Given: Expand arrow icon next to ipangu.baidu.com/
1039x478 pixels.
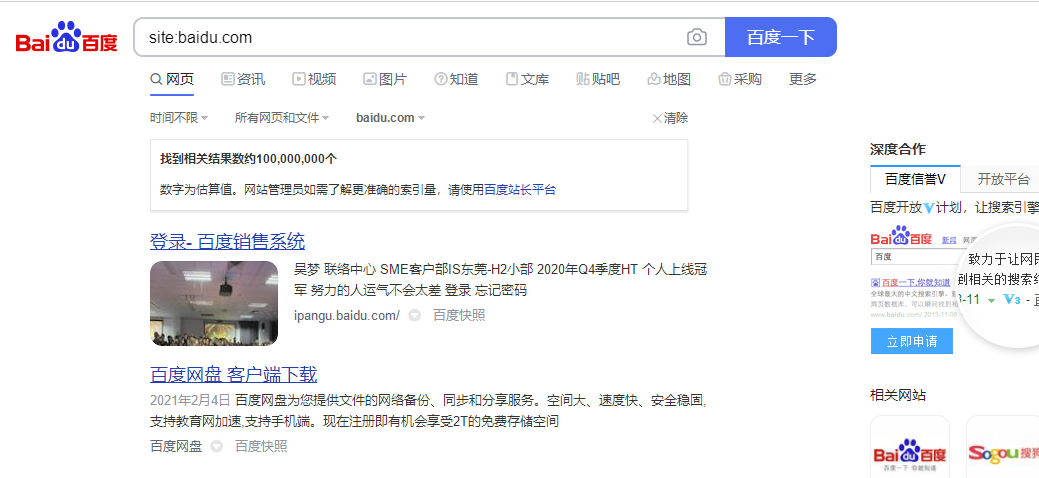Looking at the screenshot, I should pyautogui.click(x=414, y=316).
